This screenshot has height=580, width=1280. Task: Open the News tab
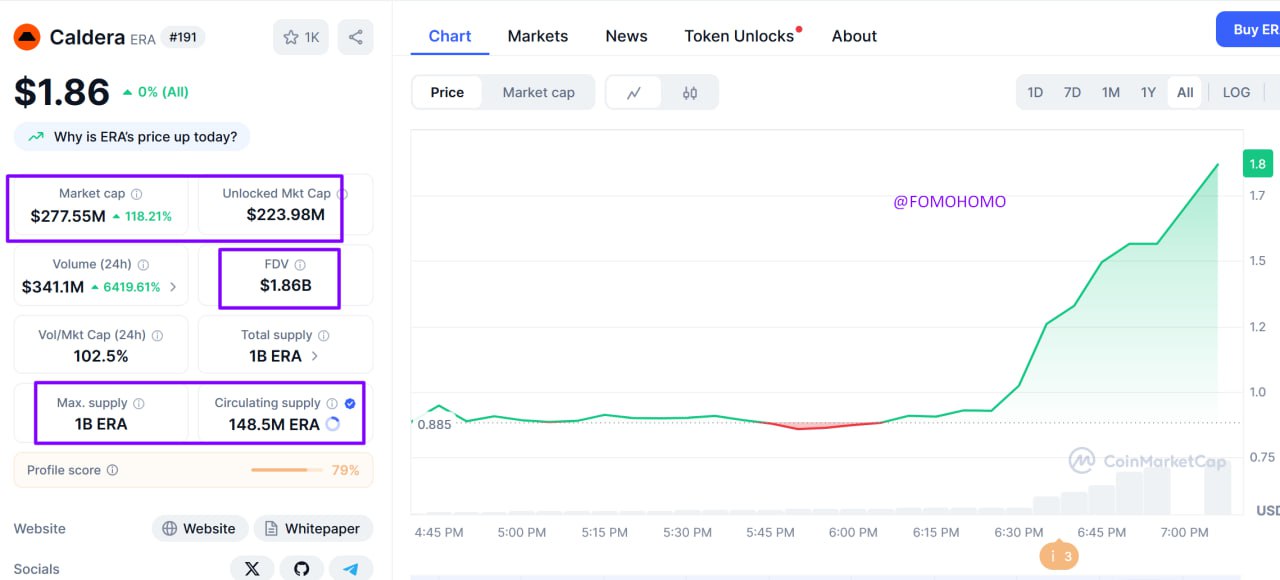click(626, 36)
